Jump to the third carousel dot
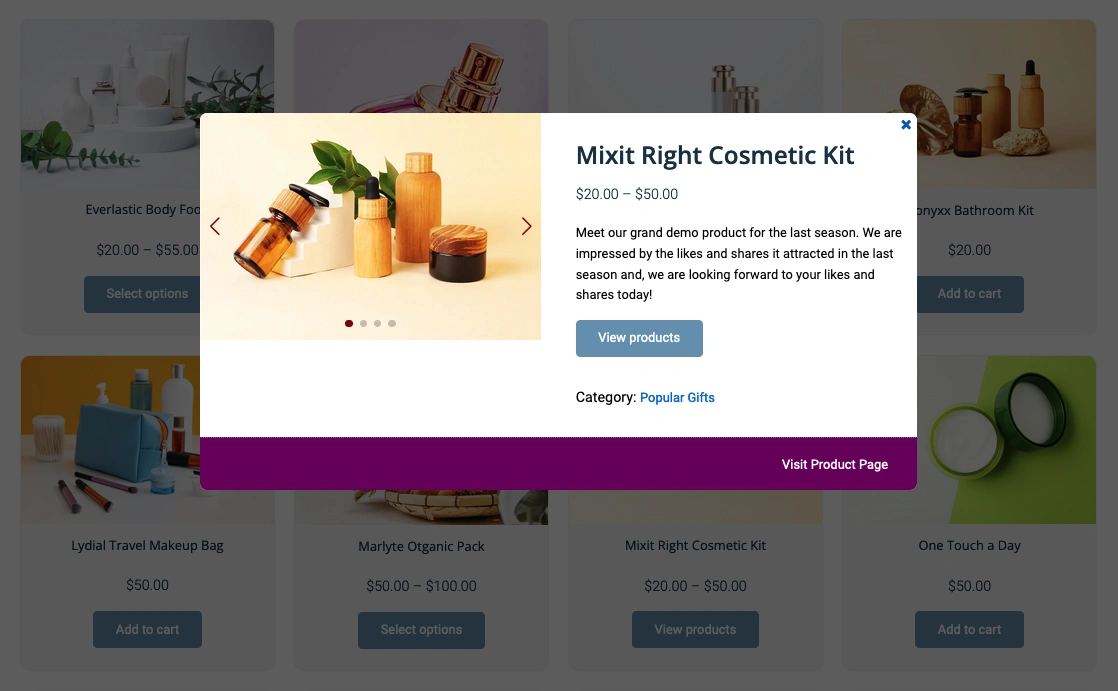Viewport: 1118px width, 691px height. [378, 324]
